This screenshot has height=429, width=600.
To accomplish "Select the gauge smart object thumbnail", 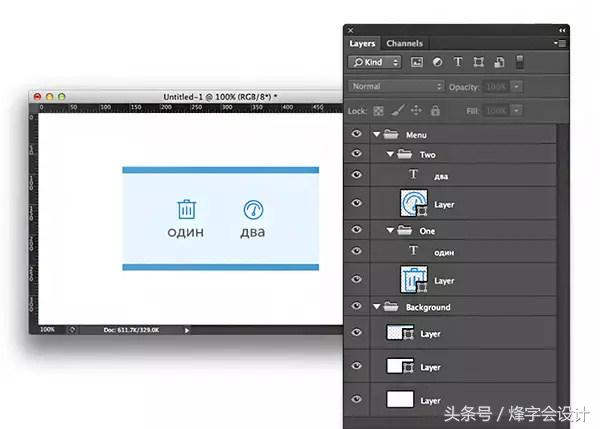I will pos(414,203).
